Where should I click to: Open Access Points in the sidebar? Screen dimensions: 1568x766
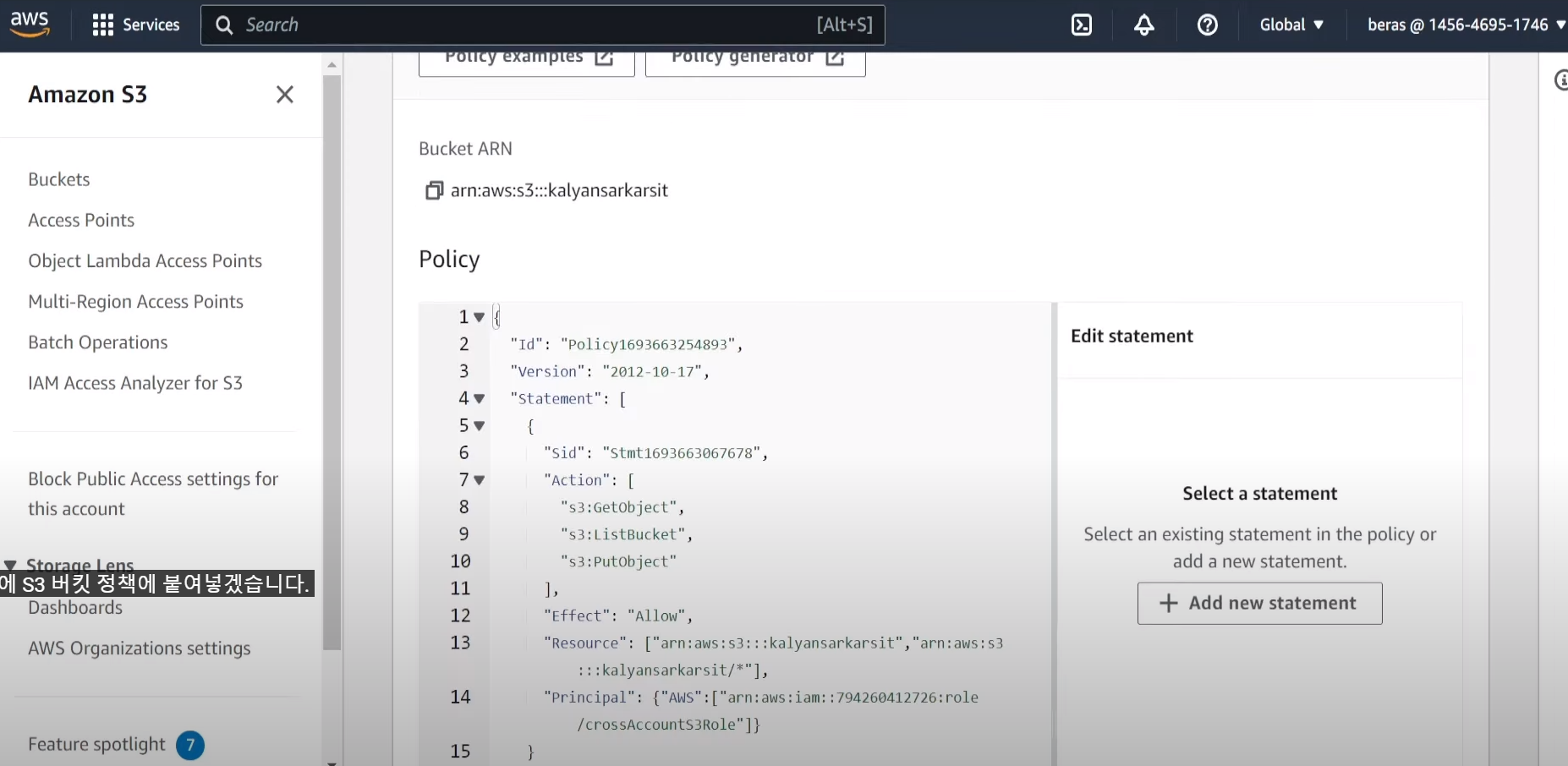click(x=81, y=220)
